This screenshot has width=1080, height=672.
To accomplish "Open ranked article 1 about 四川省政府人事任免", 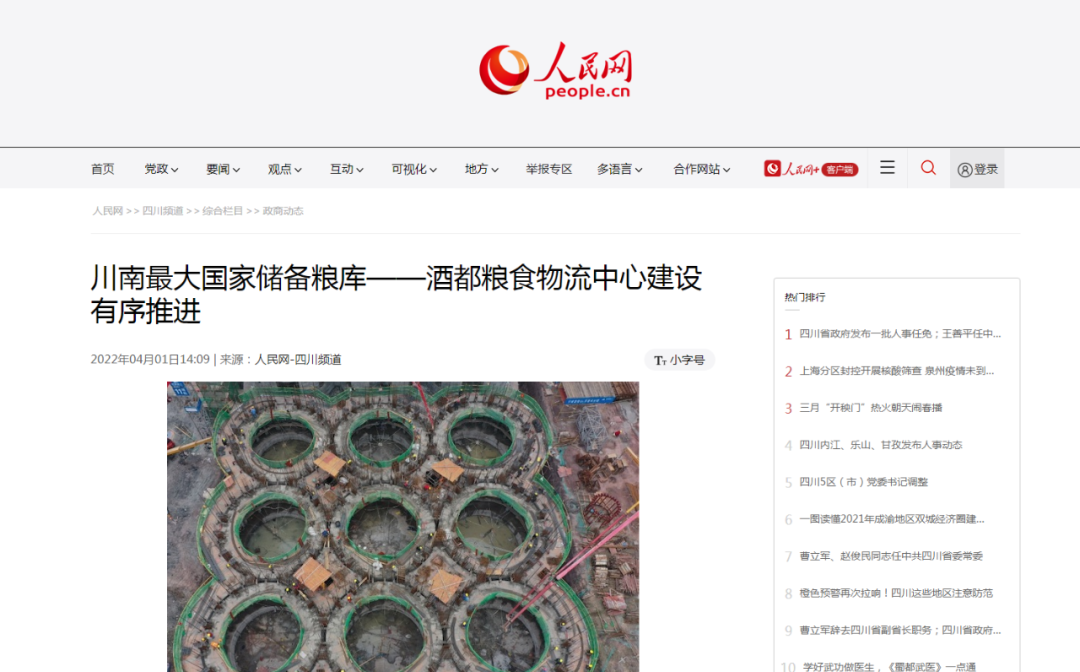I will click(900, 334).
